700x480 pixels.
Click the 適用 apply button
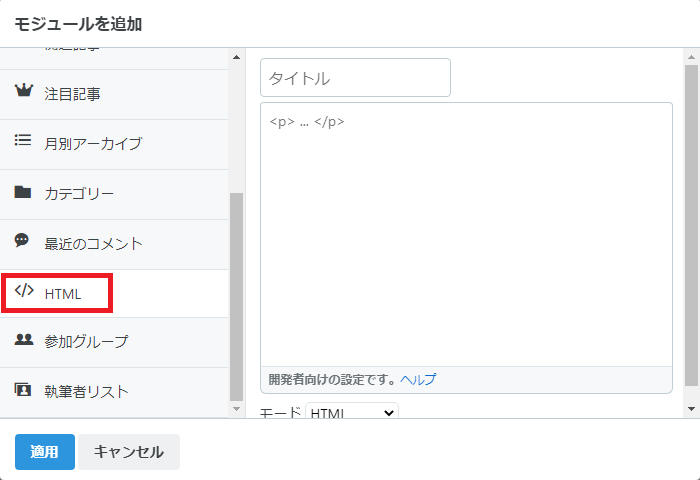tap(45, 452)
